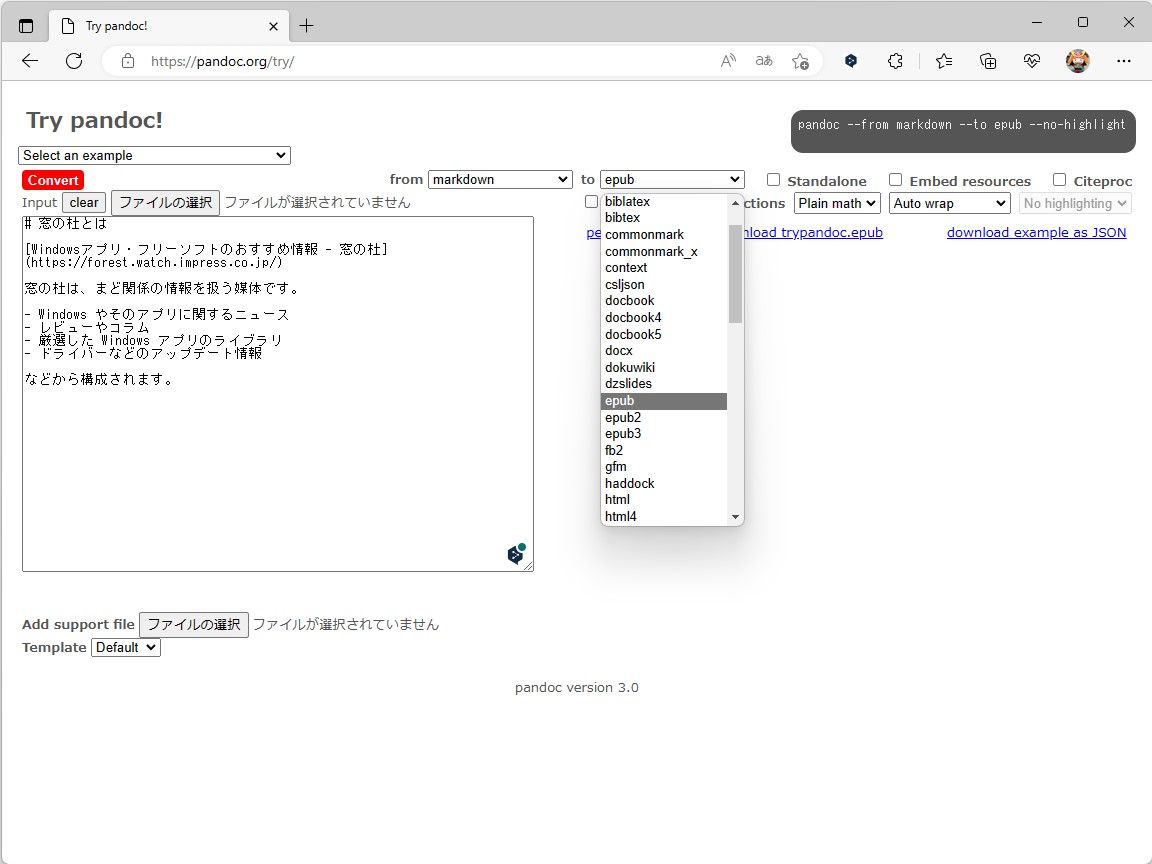Open the Template dropdown showing Default
Viewport: 1152px width, 864px height.
125,647
